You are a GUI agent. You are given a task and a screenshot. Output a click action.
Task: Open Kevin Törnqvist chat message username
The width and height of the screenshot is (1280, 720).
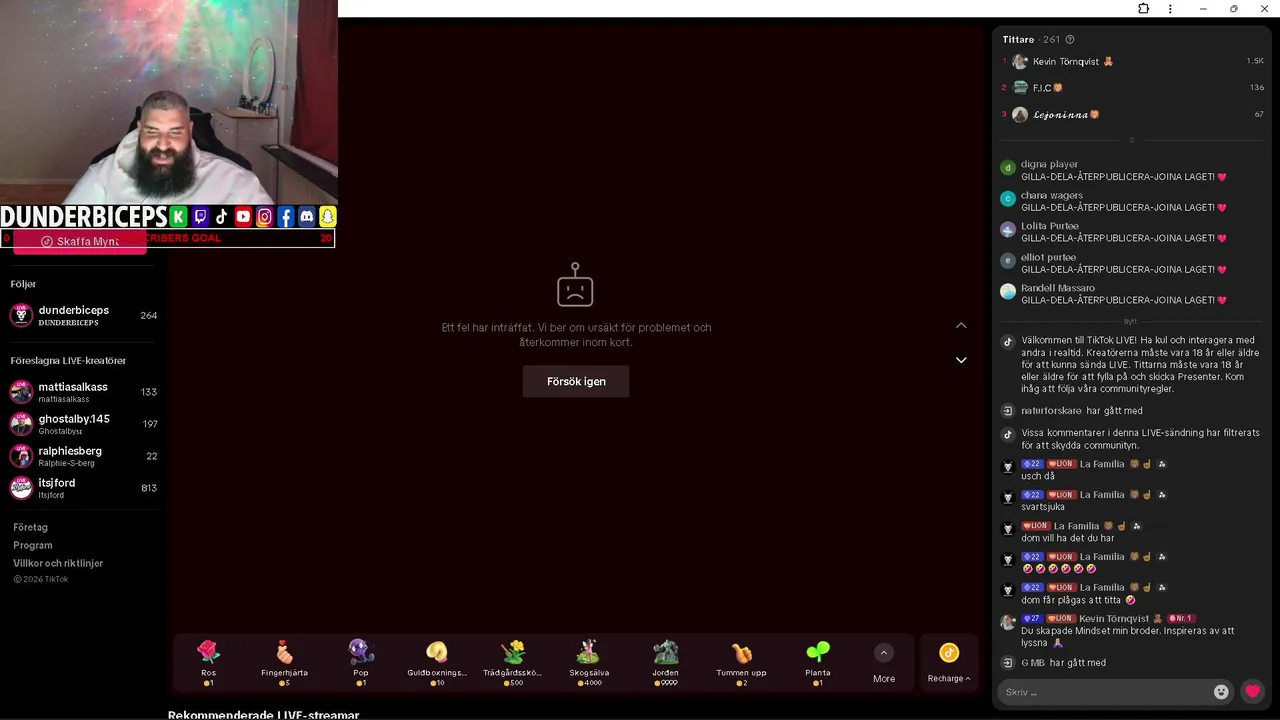pos(1114,619)
